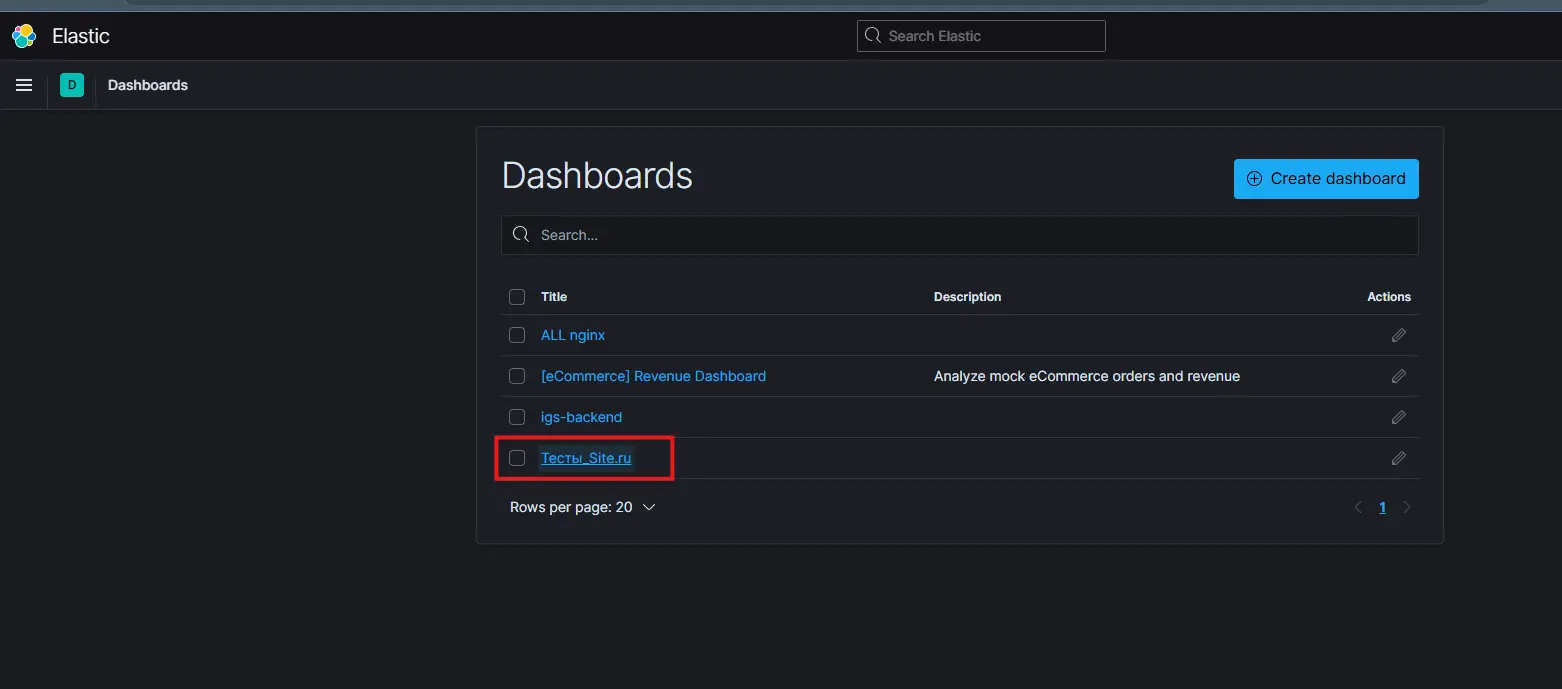Go to previous page arrow
Viewport: 1562px width, 689px height.
click(x=1358, y=507)
